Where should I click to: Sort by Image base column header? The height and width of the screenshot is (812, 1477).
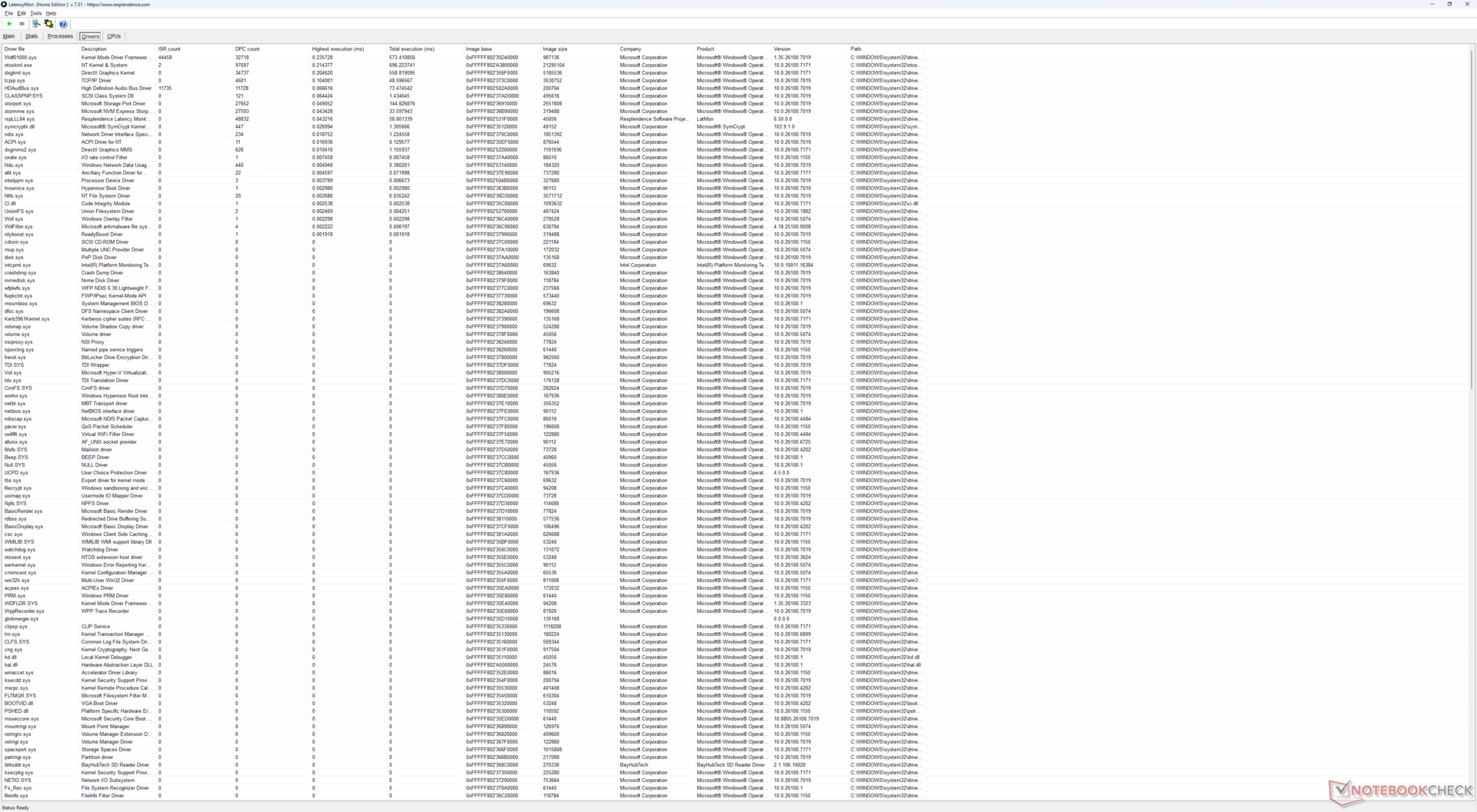tap(502, 49)
